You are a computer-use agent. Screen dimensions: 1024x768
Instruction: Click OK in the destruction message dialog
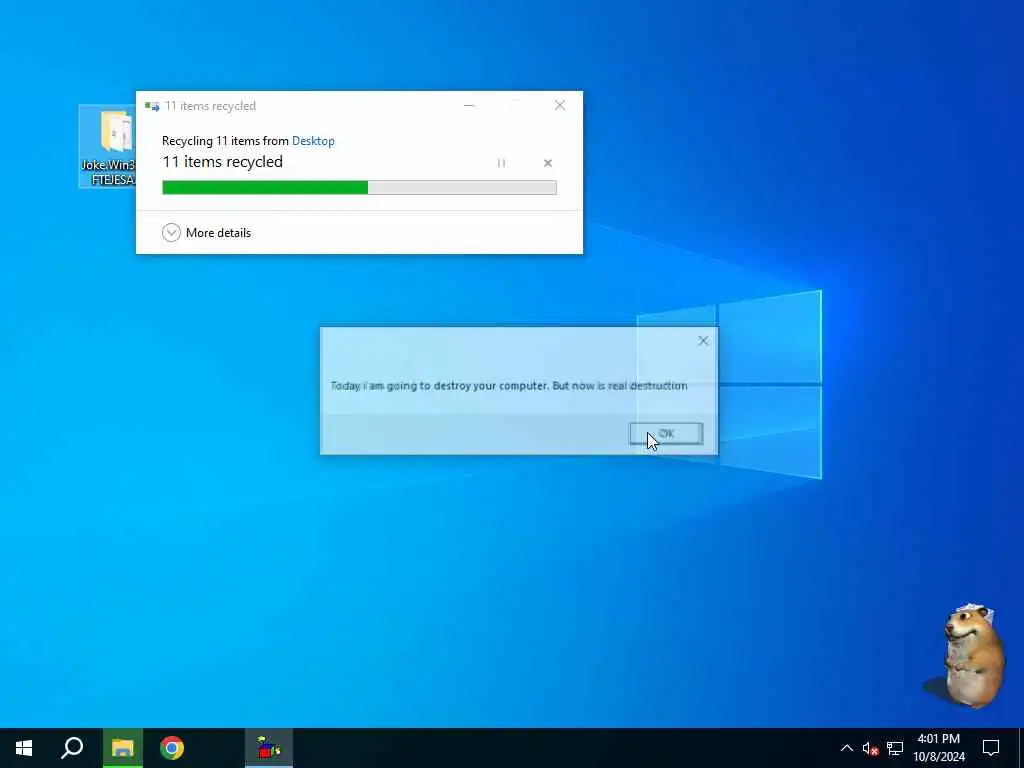665,434
